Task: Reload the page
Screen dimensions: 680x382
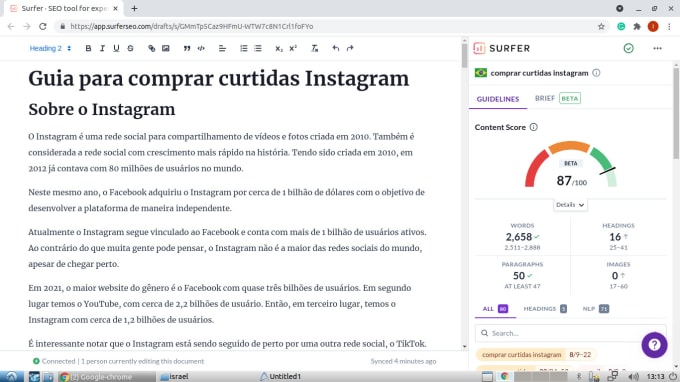Action: pyautogui.click(x=42, y=26)
